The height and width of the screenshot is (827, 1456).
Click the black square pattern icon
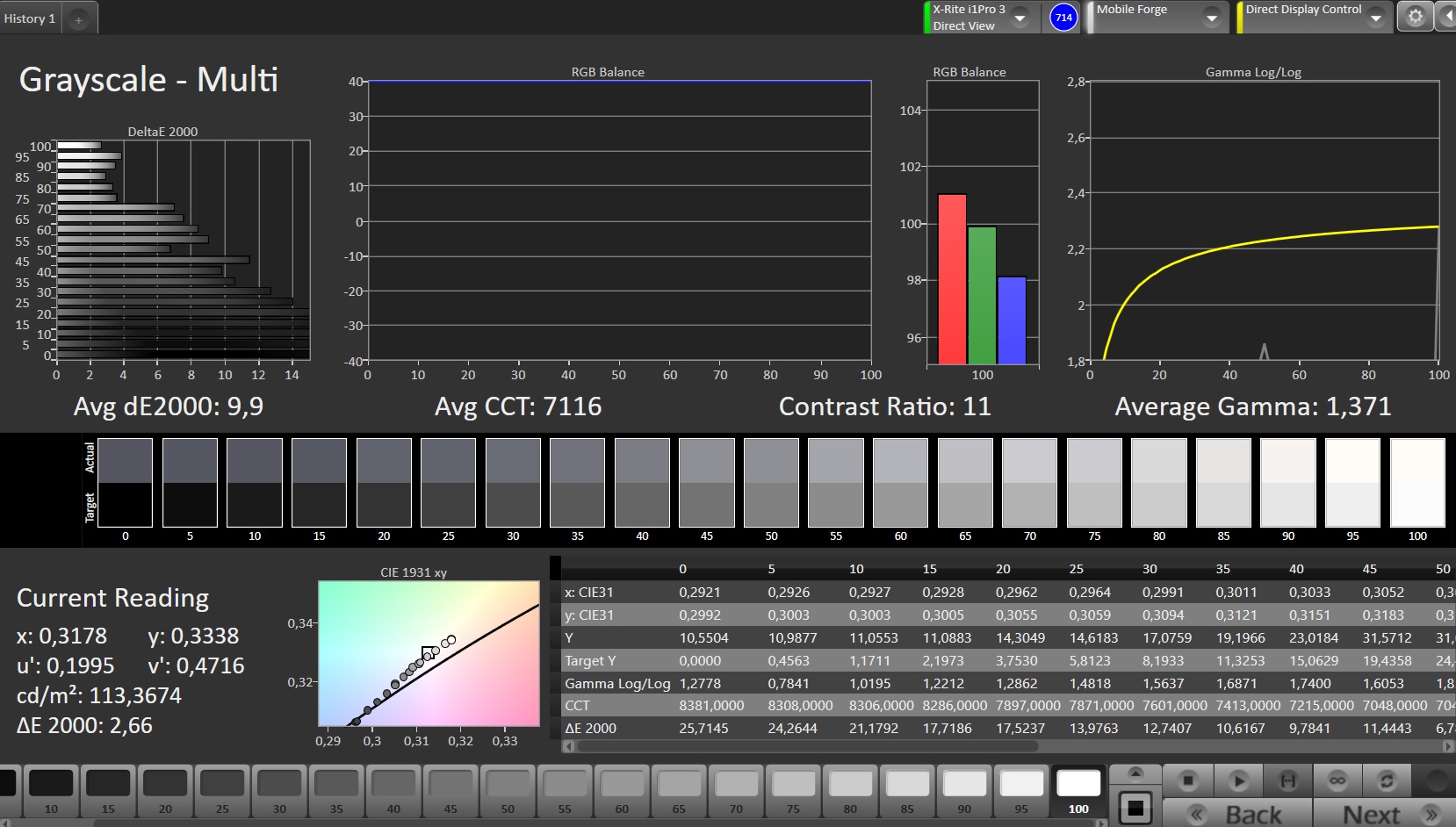(1135, 808)
